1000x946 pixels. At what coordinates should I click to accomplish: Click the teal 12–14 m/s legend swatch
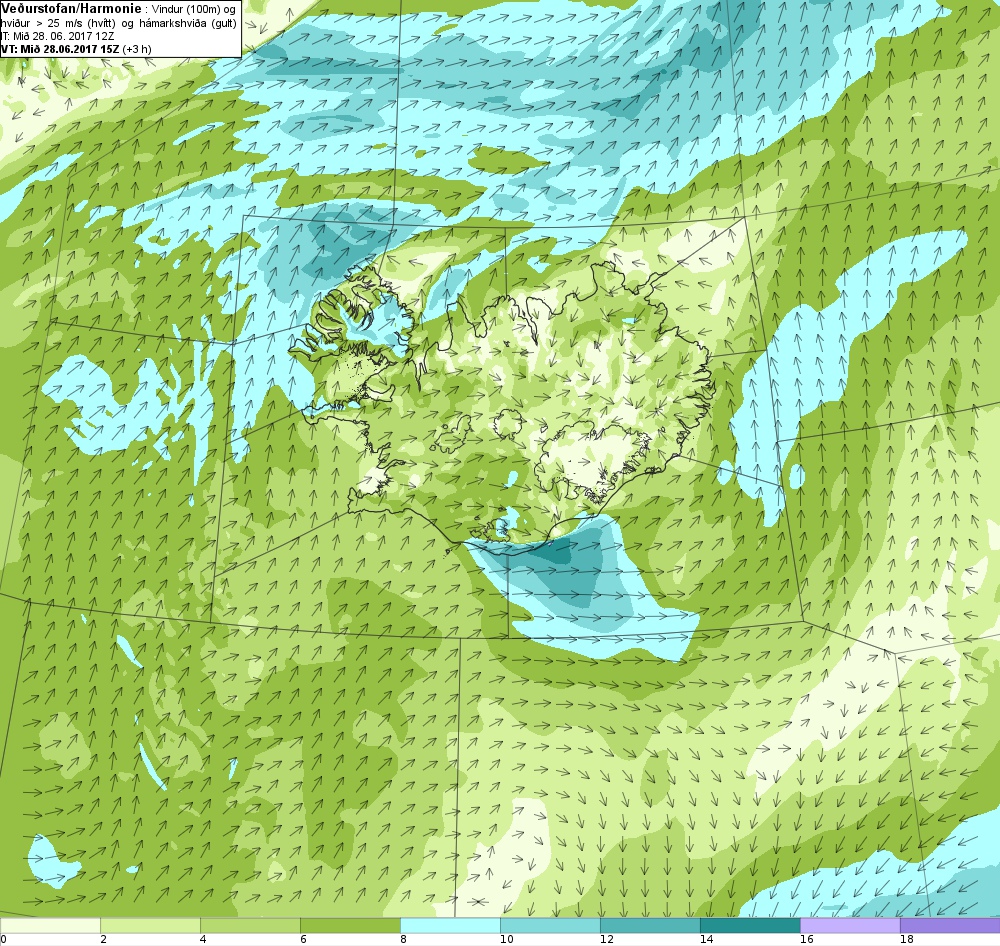(x=650, y=924)
